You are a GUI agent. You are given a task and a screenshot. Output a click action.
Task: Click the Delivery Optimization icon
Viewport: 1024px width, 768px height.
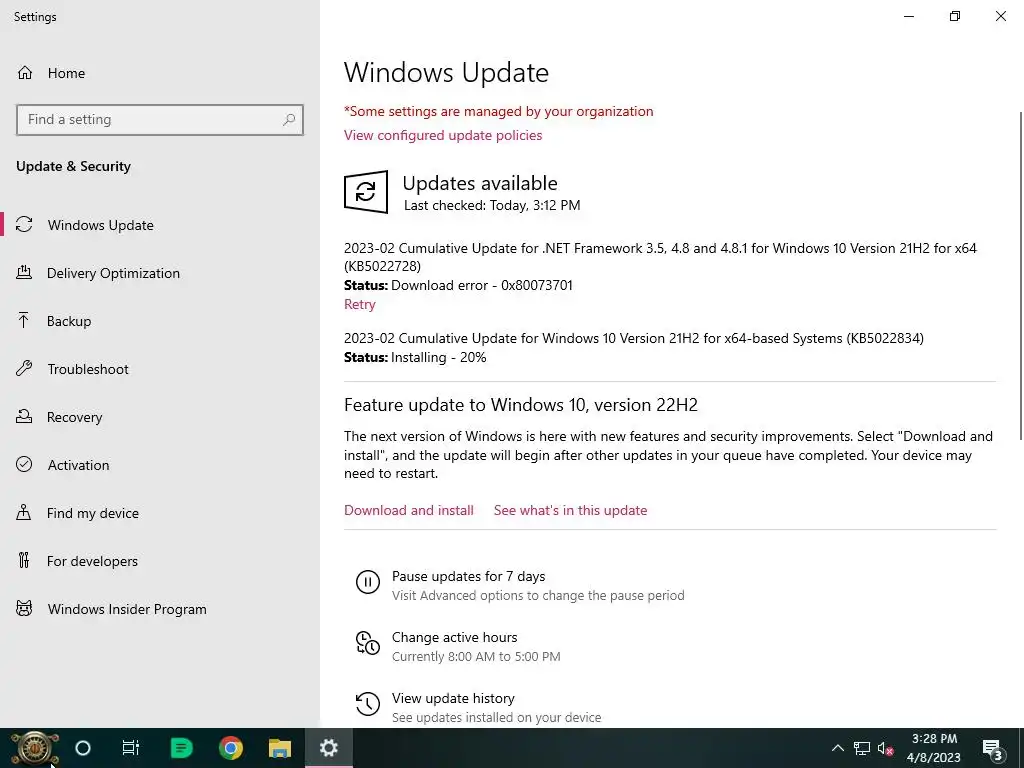(24, 273)
